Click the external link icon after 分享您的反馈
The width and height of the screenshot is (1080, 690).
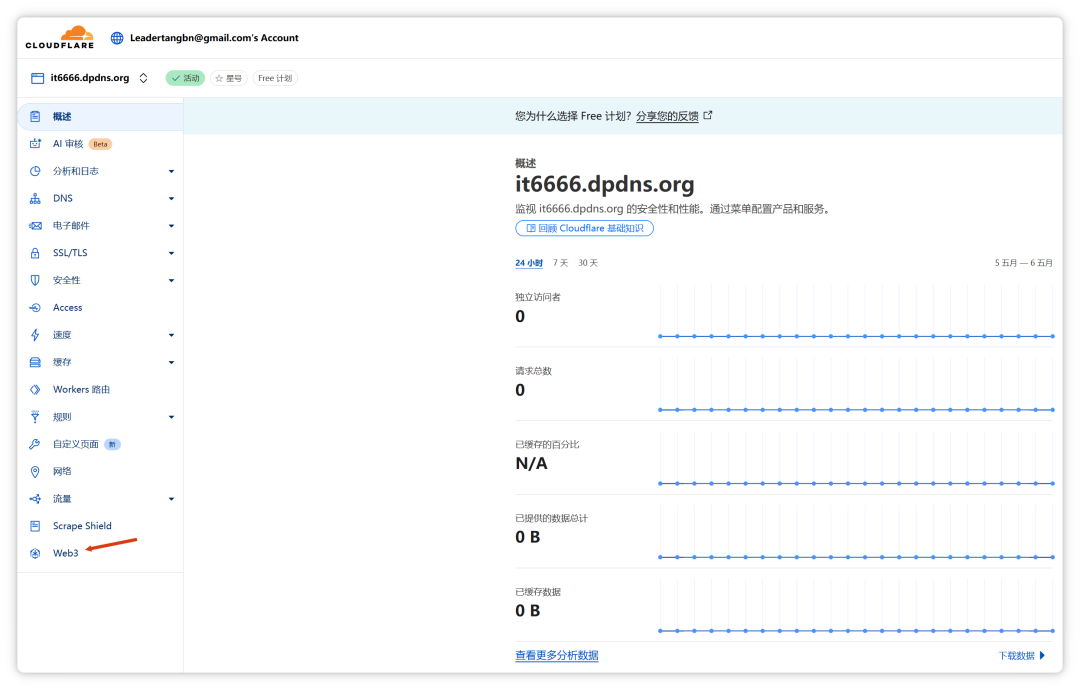point(707,116)
